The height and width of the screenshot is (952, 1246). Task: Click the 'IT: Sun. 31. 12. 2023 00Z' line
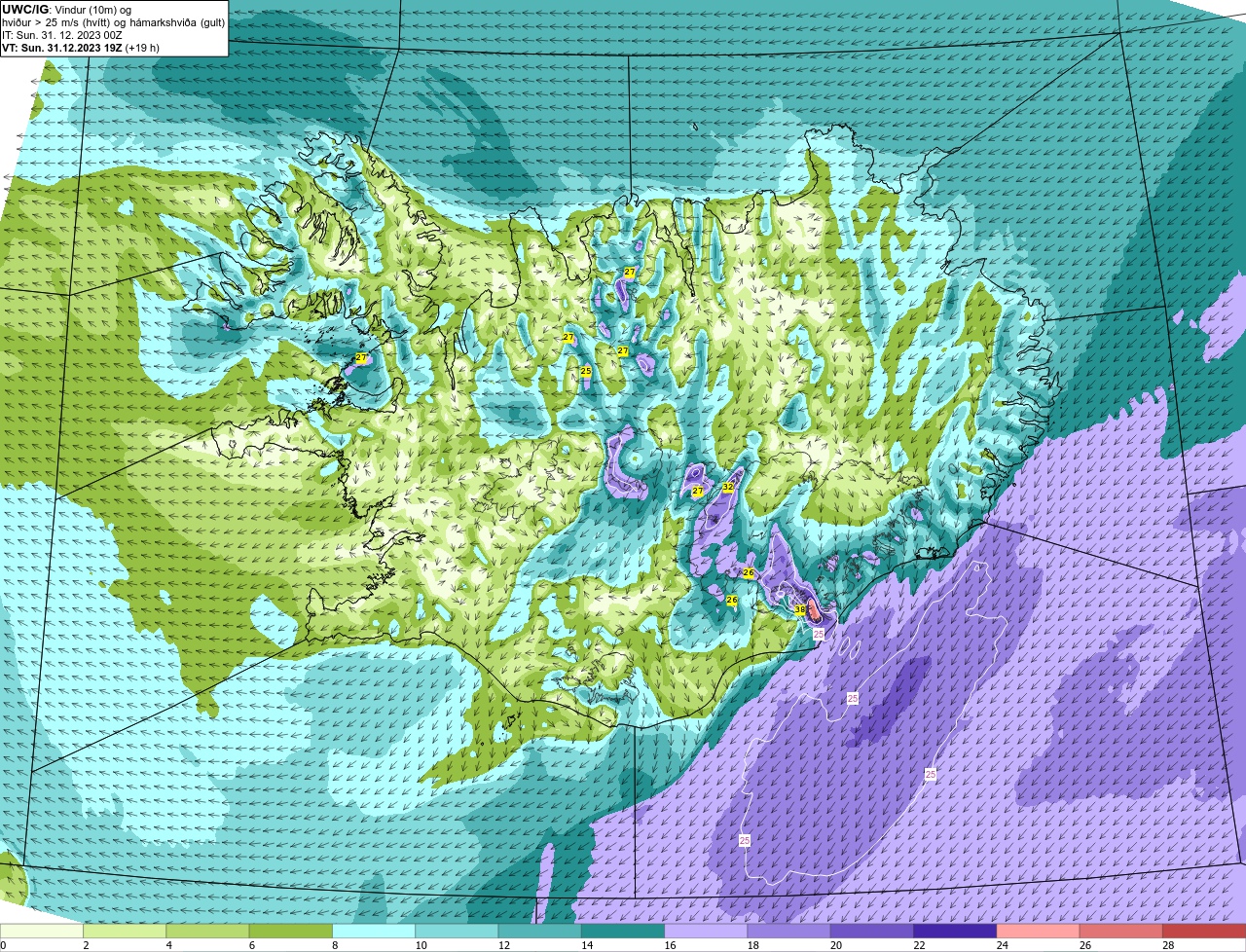click(x=62, y=35)
